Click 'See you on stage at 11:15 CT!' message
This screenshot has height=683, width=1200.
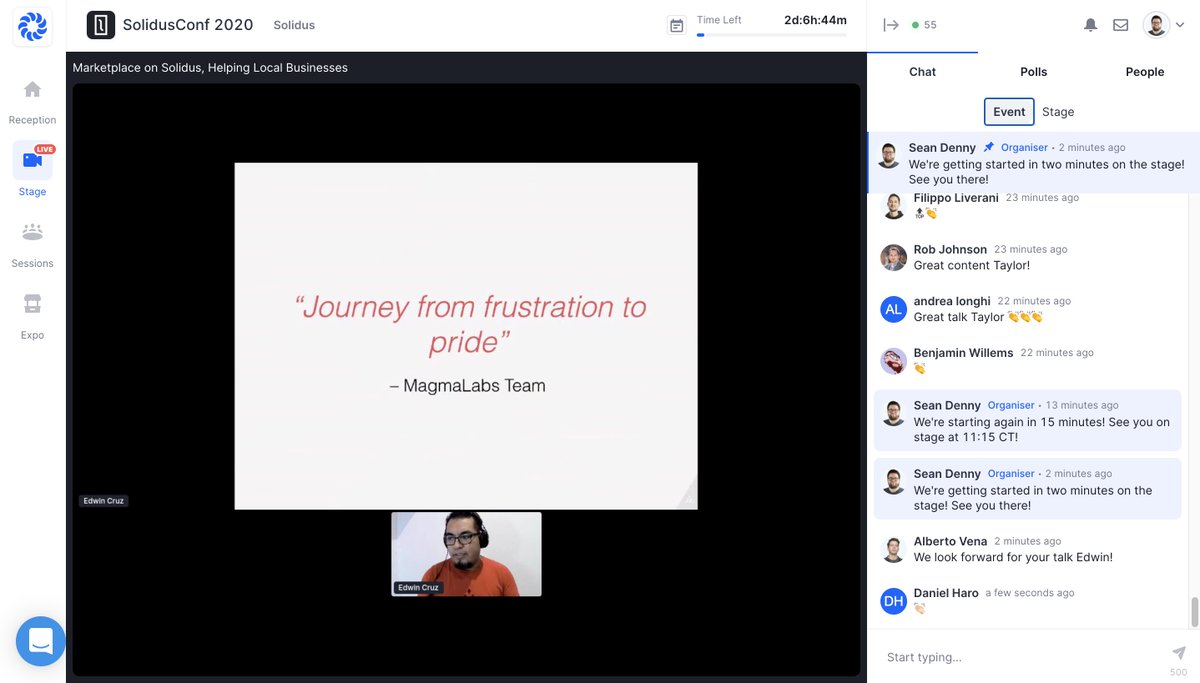[x=1042, y=430]
